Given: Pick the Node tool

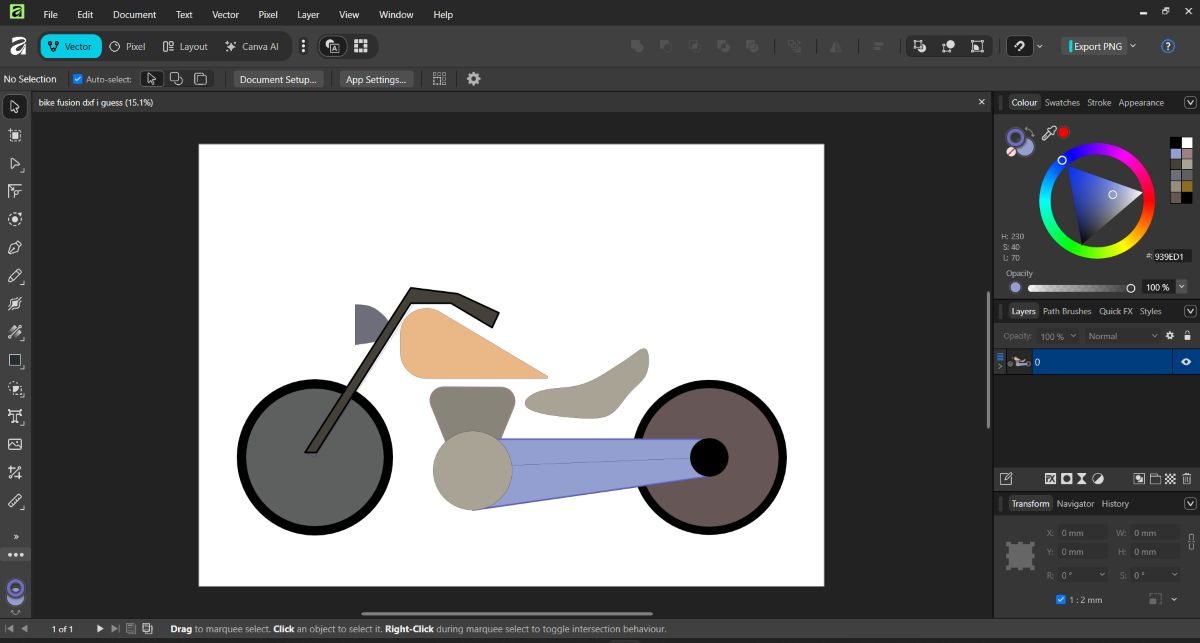Looking at the screenshot, I should 15,163.
